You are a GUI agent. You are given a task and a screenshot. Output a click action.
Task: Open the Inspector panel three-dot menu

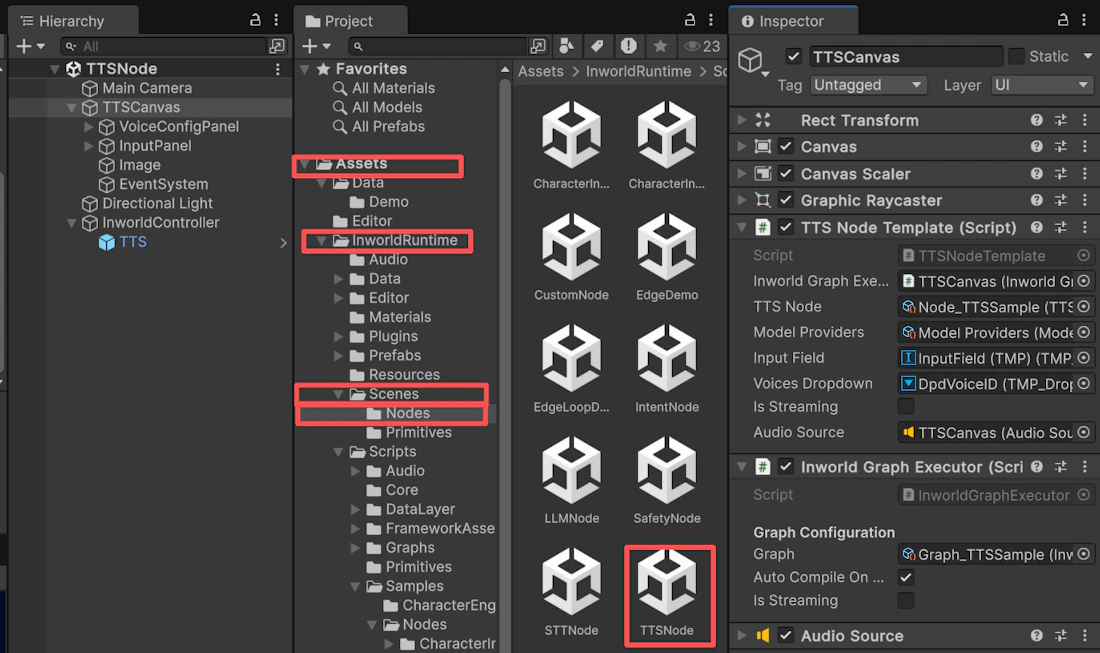pyautogui.click(x=1084, y=20)
